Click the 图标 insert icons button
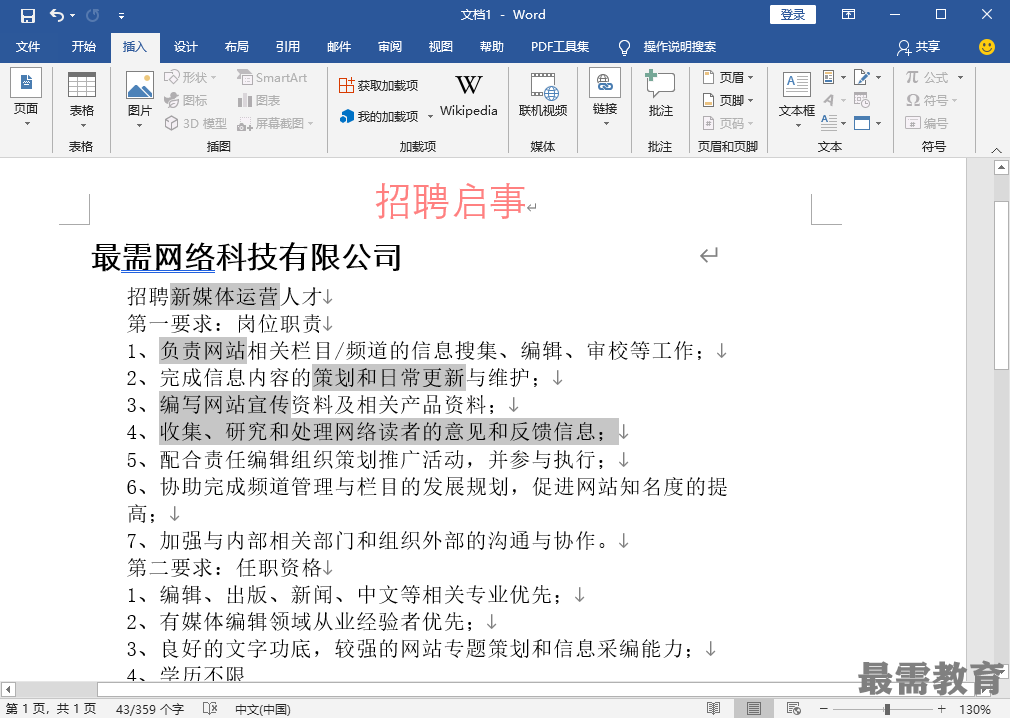Viewport: 1010px width, 718px height. (186, 100)
